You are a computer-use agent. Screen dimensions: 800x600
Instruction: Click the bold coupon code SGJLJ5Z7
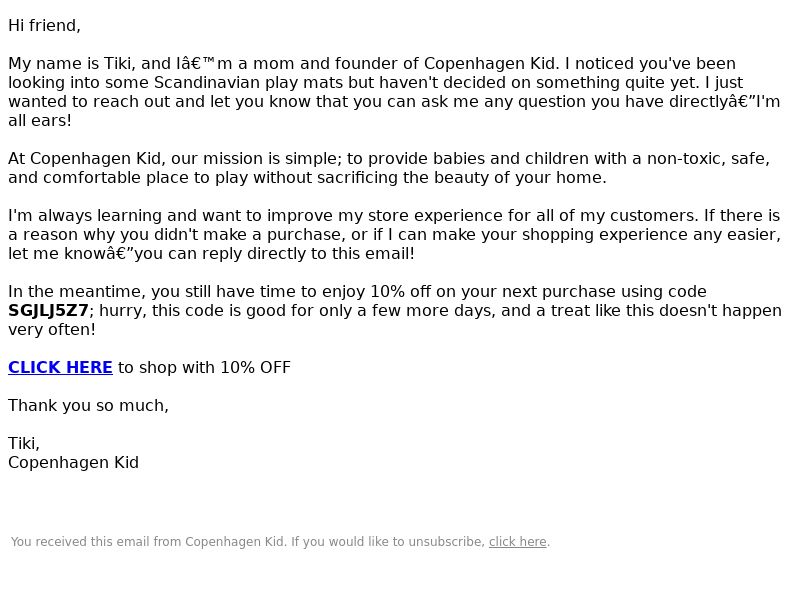click(48, 311)
